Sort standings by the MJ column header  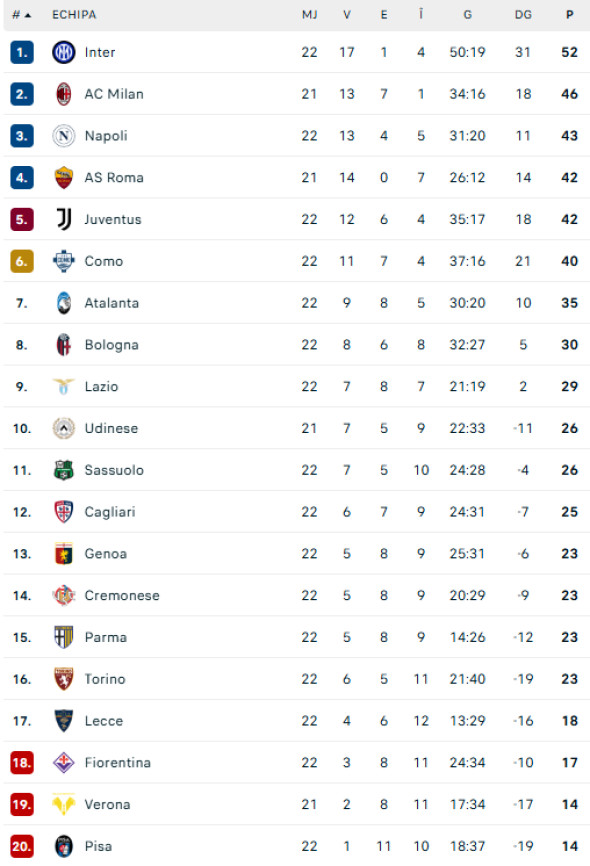point(309,14)
